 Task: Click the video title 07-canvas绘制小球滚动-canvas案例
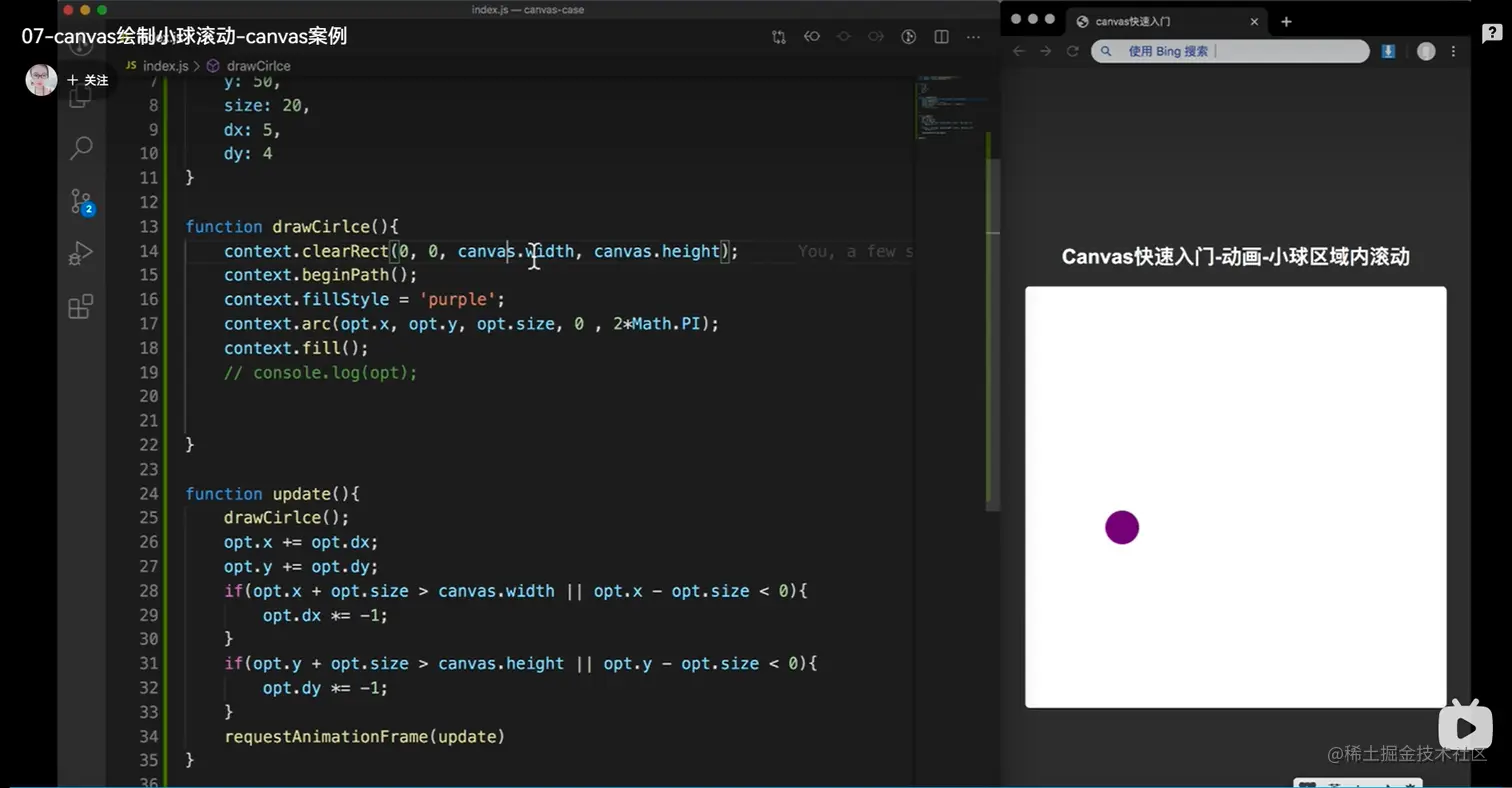point(185,36)
